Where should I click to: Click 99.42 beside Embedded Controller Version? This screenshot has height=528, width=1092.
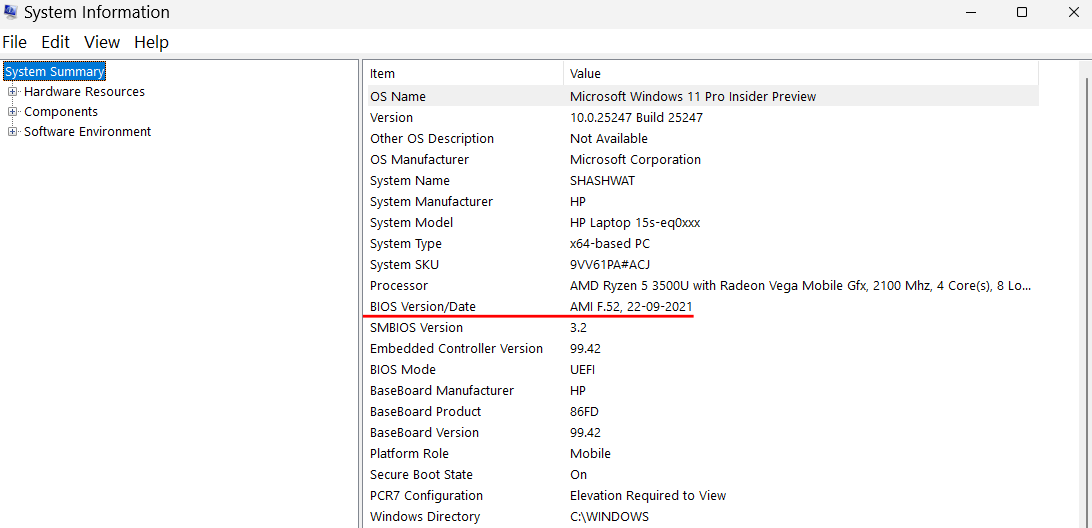click(x=585, y=348)
